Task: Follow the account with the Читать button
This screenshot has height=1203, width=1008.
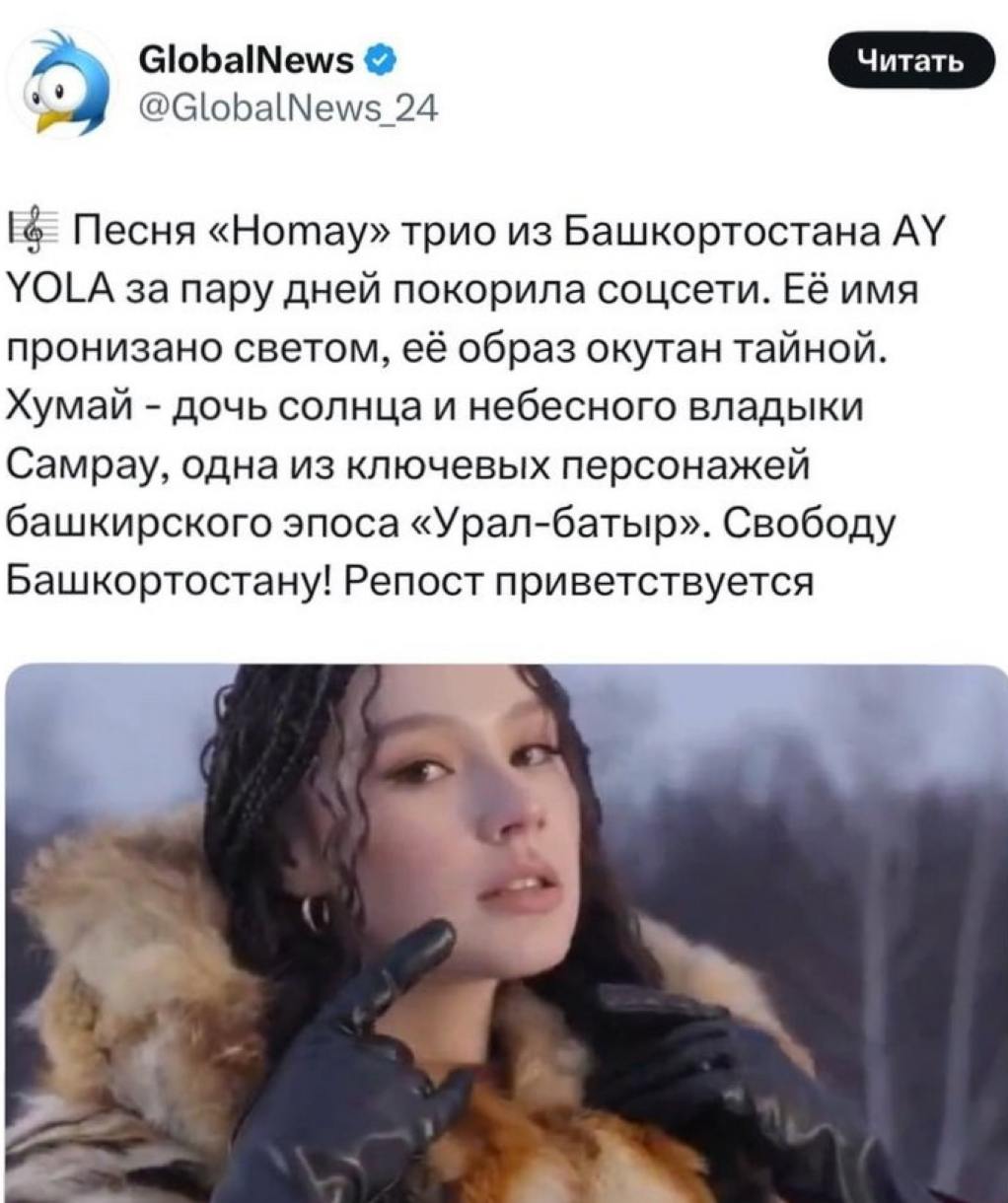Action: pos(907,62)
